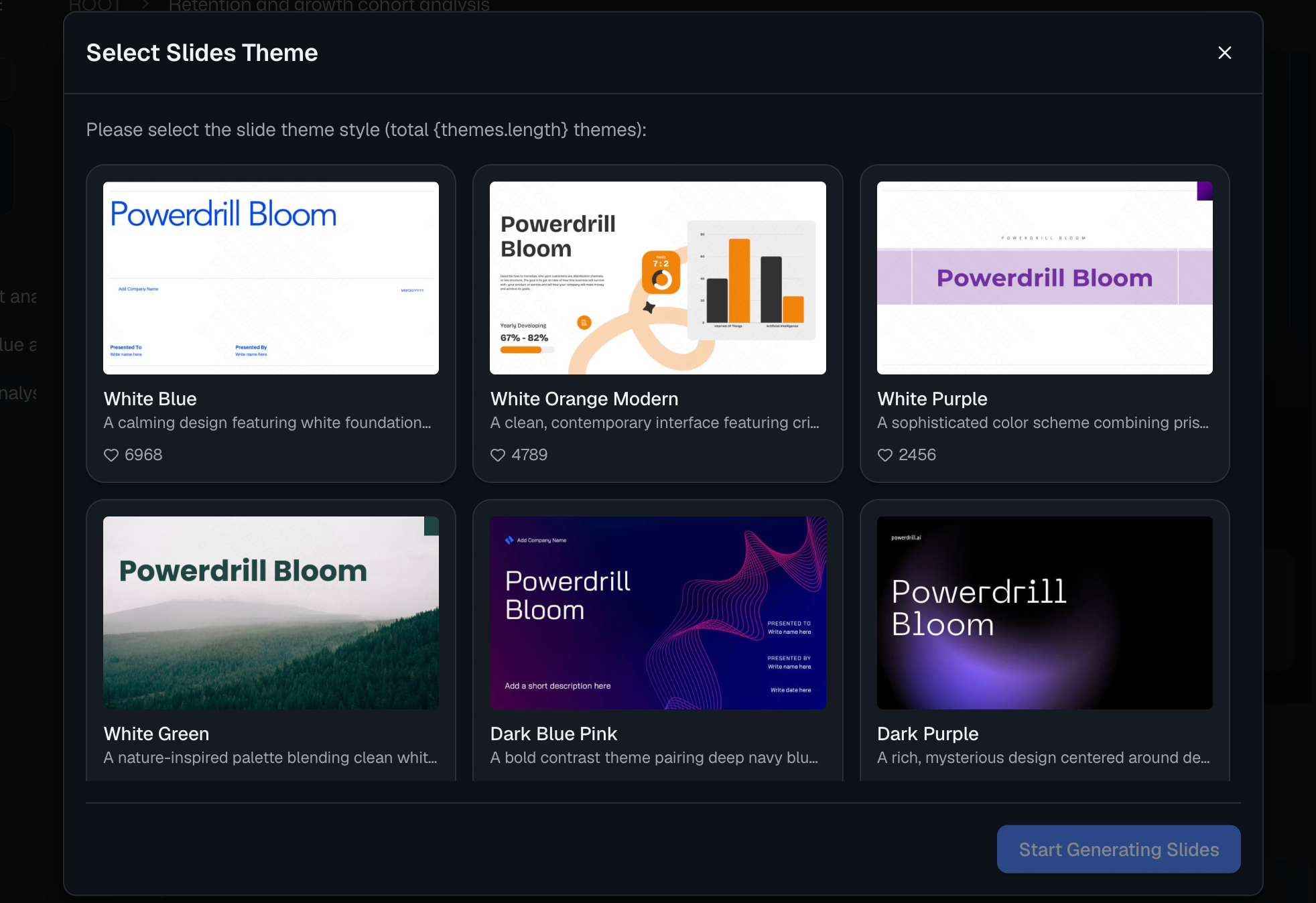Like the White Blue theme heart icon
1316x903 pixels.
(x=111, y=455)
